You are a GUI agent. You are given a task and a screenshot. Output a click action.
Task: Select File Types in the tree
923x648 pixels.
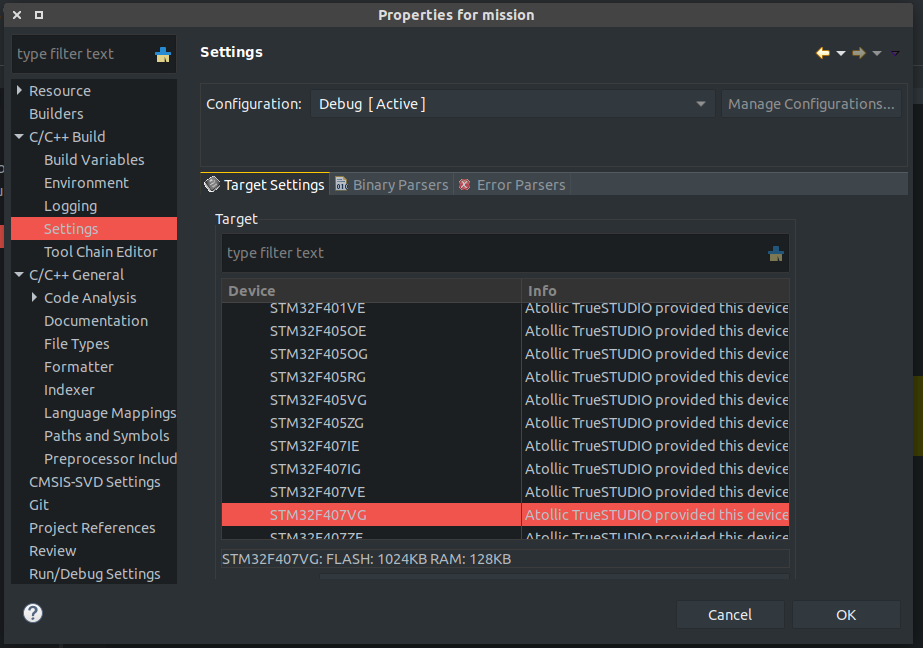77,344
